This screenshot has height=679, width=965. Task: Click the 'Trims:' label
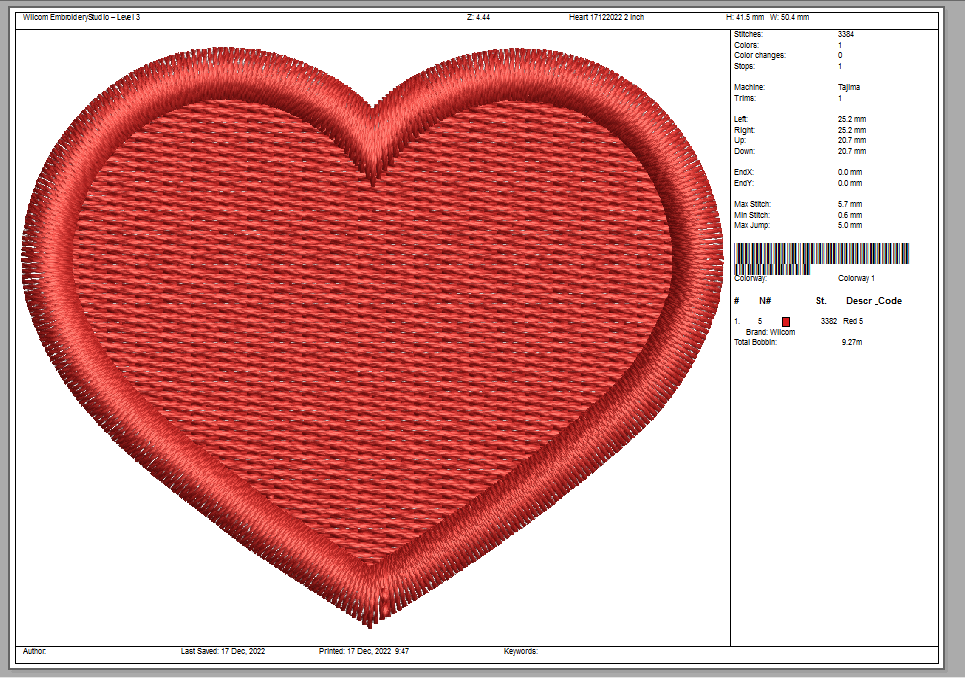click(745, 98)
